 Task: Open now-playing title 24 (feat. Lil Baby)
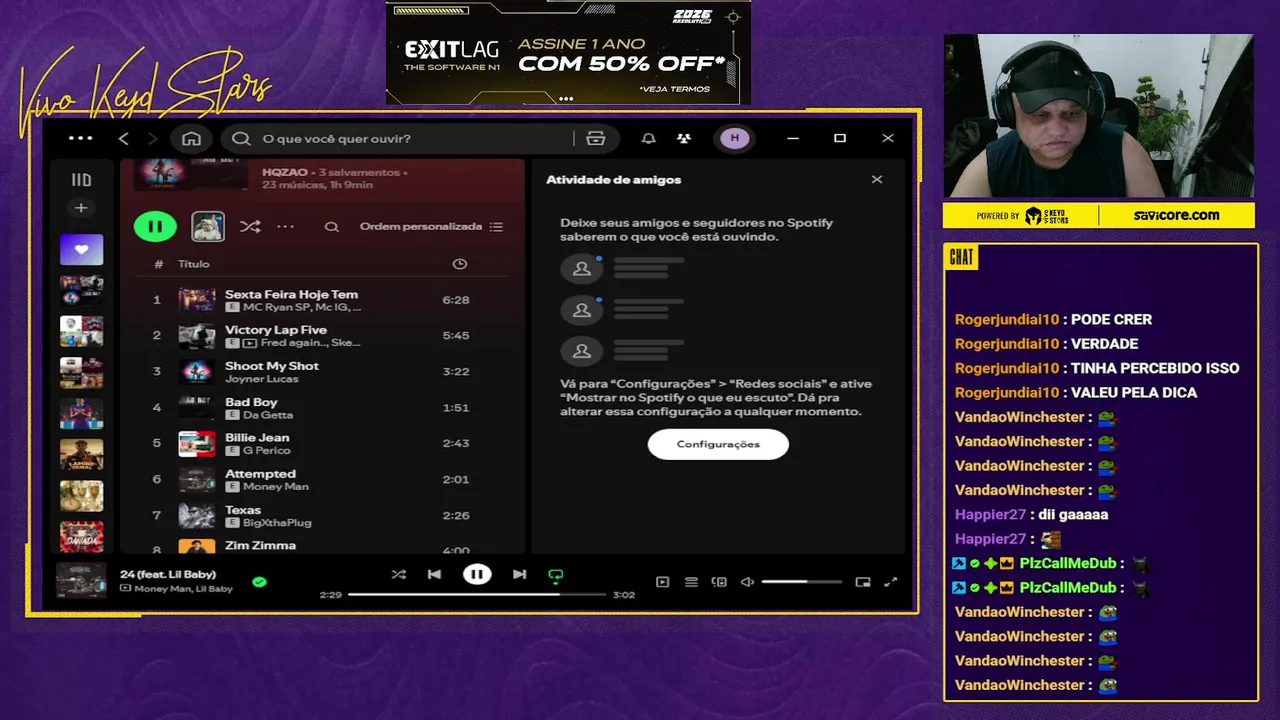coord(168,574)
